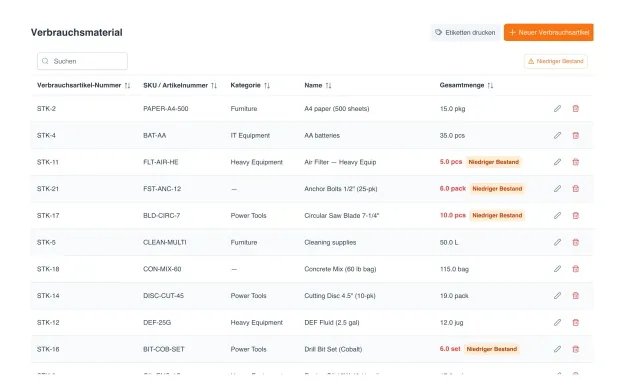Edit the Anchor Bolts STK-21 item
The height and width of the screenshot is (392, 624).
[557, 189]
